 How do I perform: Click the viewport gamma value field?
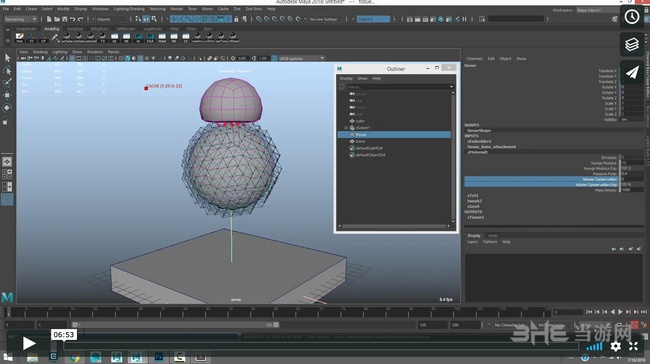click(x=263, y=58)
